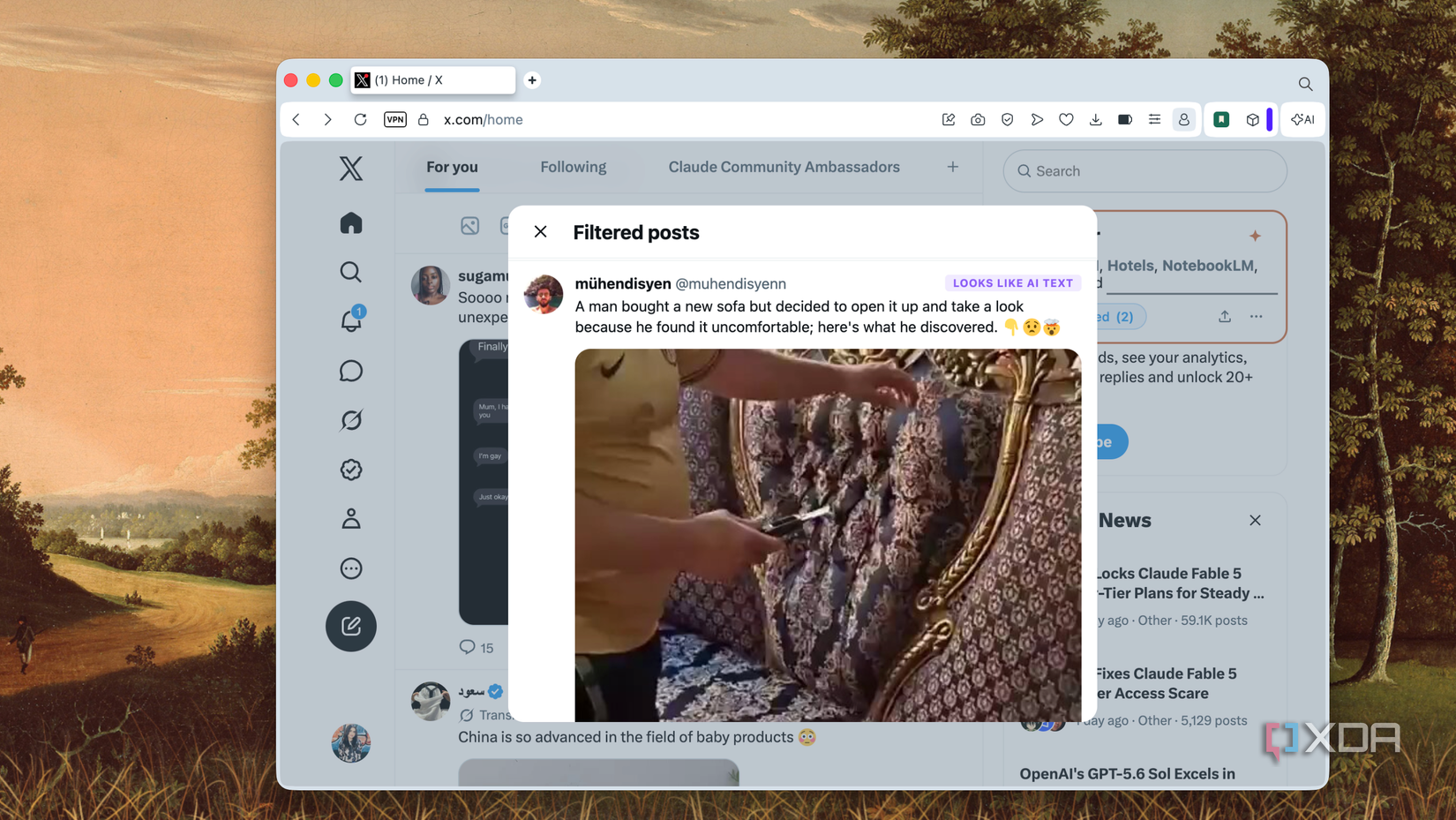Click the x.com/home address bar

coord(484,119)
